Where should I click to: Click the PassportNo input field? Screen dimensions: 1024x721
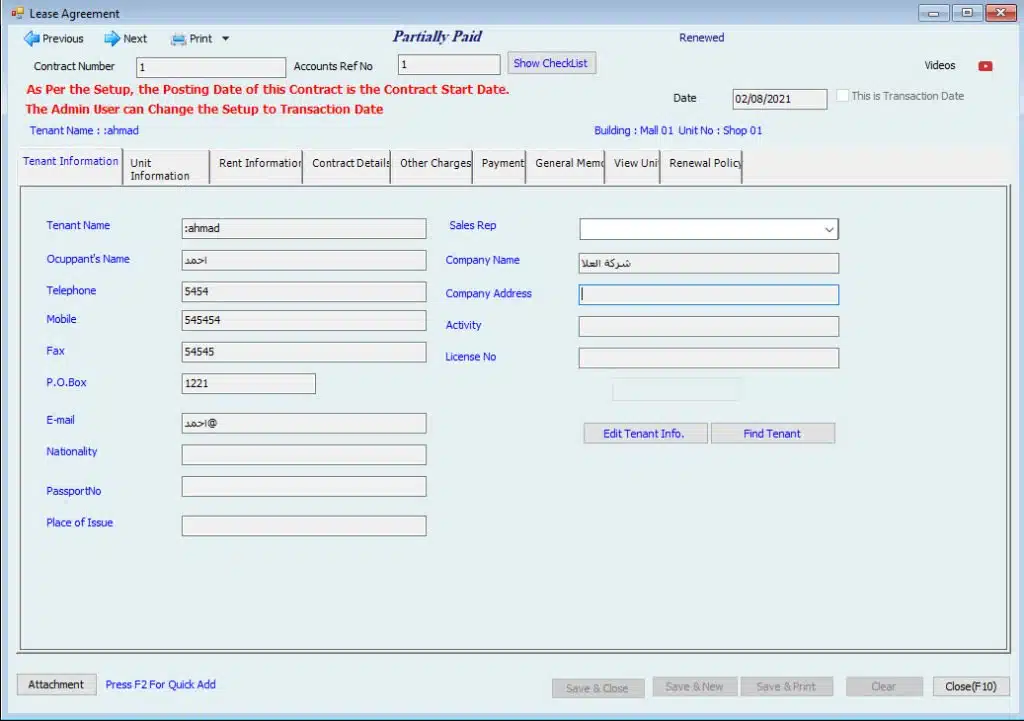pos(304,487)
